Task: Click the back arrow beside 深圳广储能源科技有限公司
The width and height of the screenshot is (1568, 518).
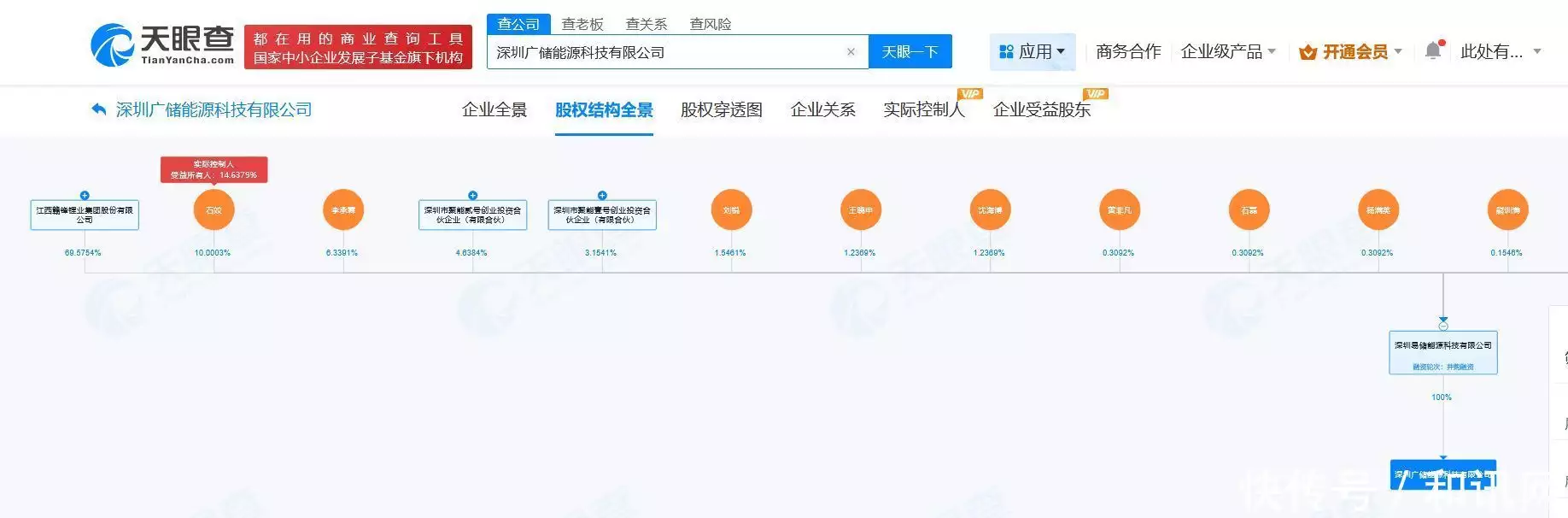Action: click(x=99, y=109)
